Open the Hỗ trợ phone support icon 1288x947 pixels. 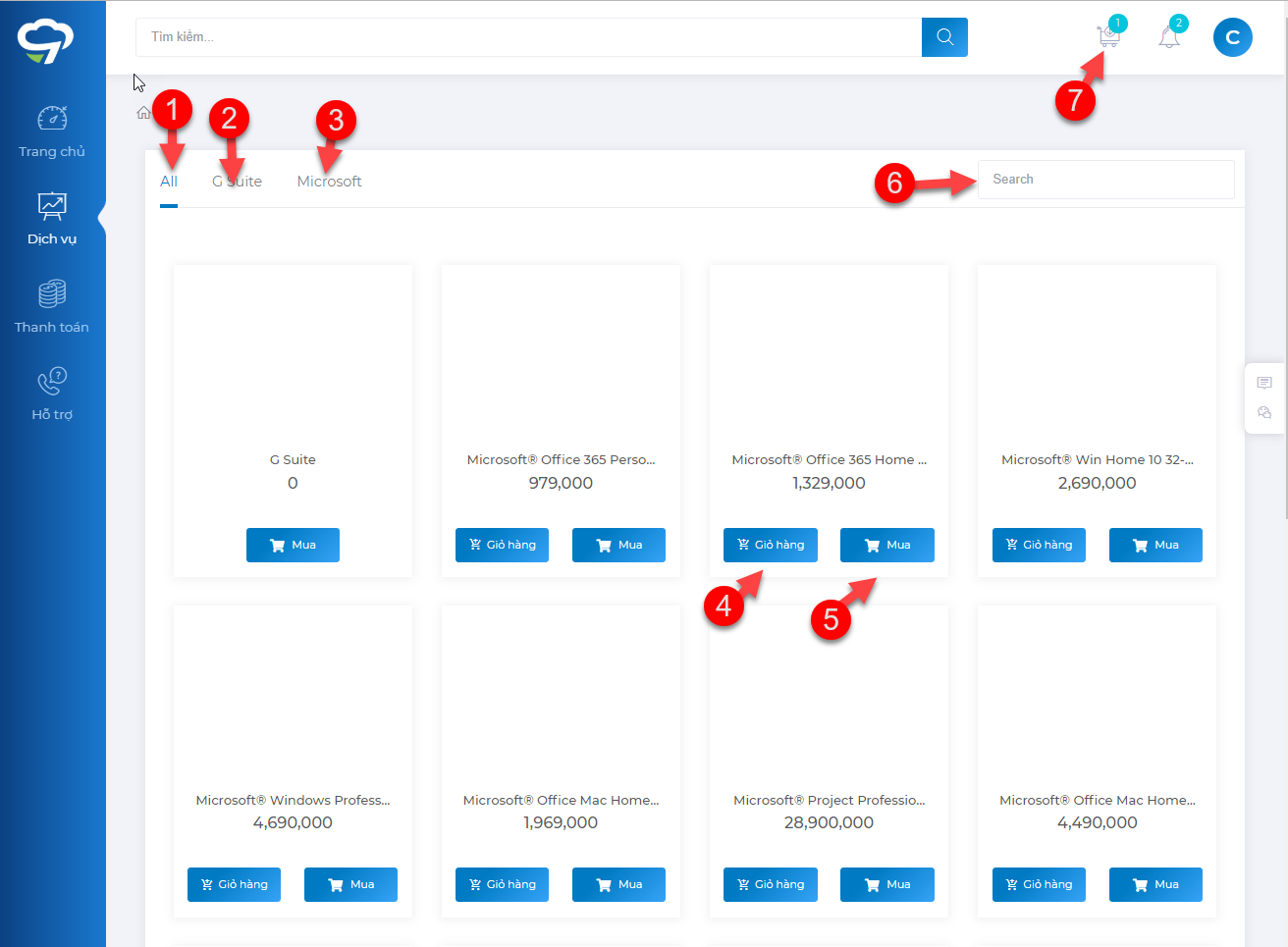tap(52, 381)
